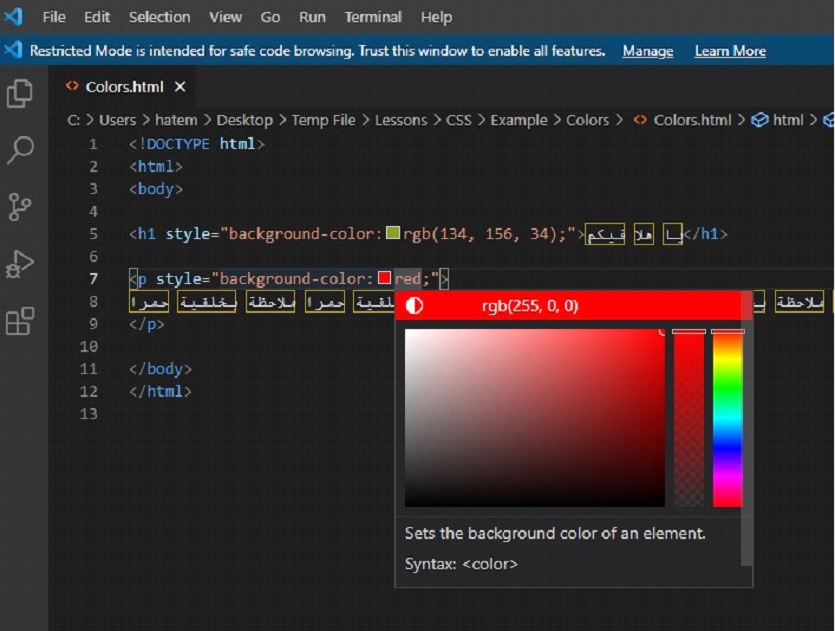835x631 pixels.
Task: Click the hatem breadcrumb segment
Action: tap(176, 120)
